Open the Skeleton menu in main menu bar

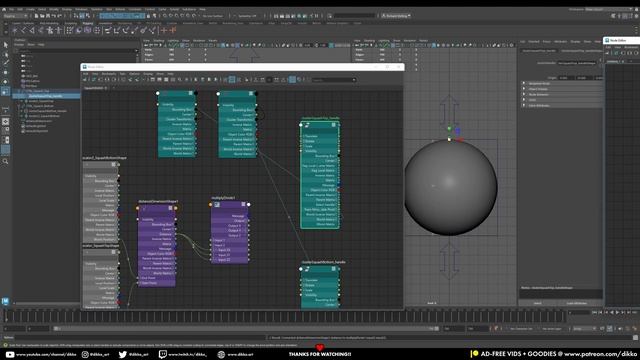pyautogui.click(x=97, y=9)
